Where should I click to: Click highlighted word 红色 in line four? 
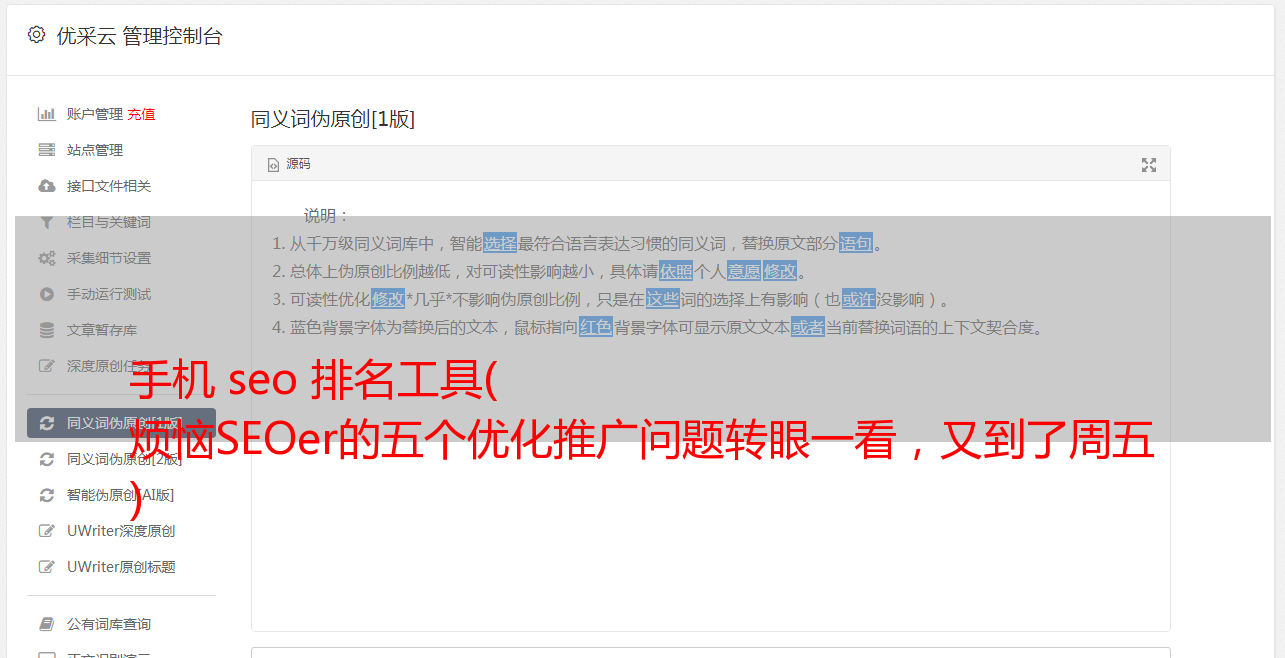coord(596,327)
